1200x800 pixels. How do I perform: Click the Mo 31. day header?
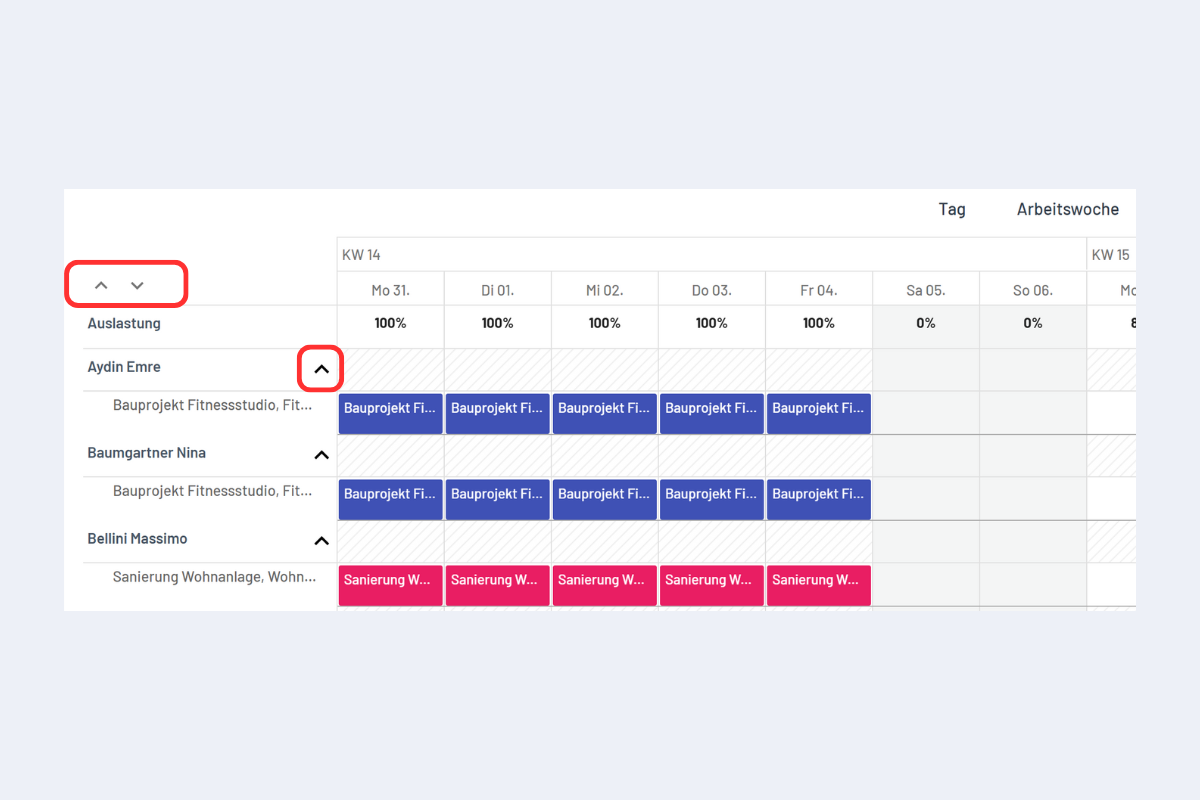coord(390,291)
